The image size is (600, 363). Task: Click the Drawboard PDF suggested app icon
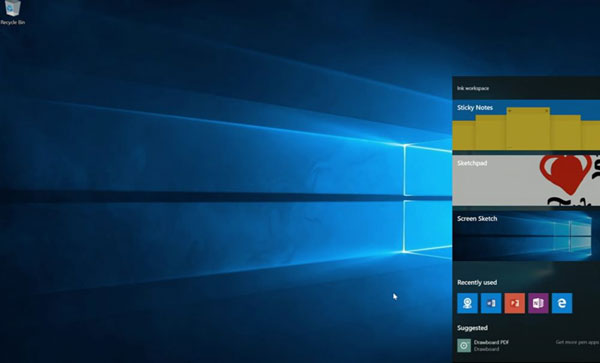point(464,345)
